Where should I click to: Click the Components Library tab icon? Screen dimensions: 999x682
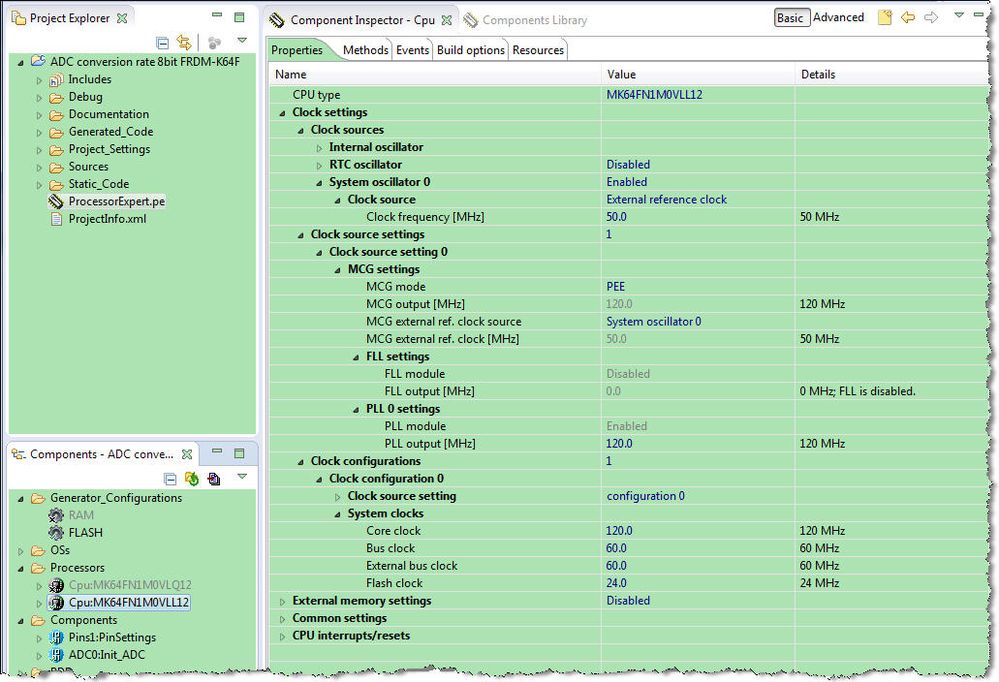pos(470,20)
